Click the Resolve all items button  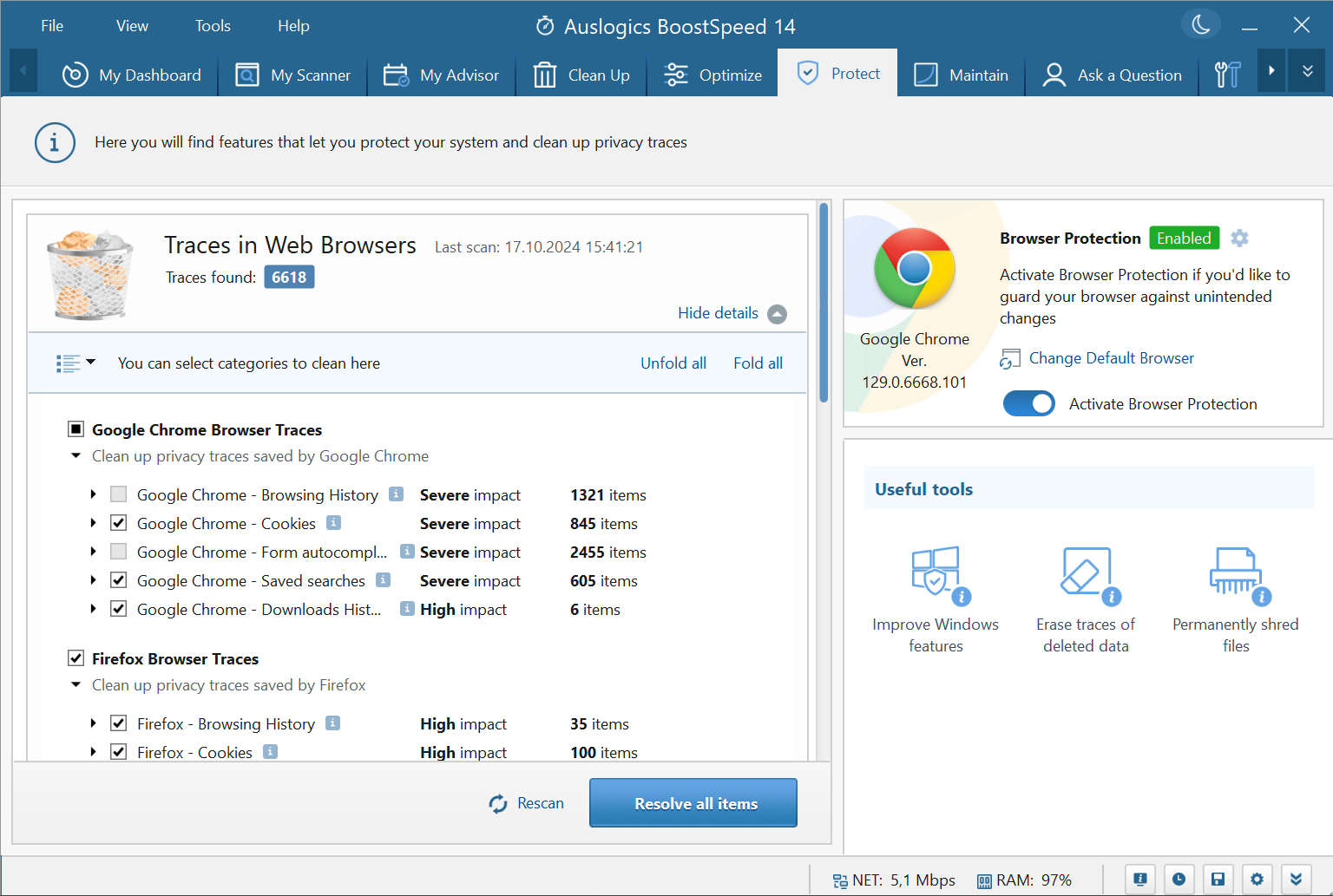coord(693,803)
